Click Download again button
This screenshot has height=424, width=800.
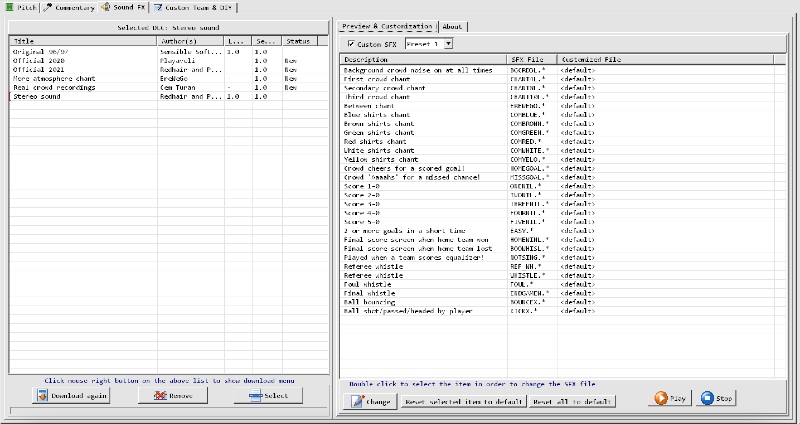coord(70,395)
